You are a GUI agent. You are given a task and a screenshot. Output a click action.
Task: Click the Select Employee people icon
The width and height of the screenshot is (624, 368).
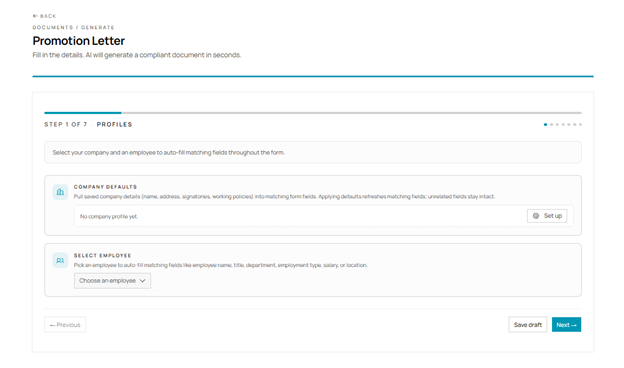[x=60, y=261]
